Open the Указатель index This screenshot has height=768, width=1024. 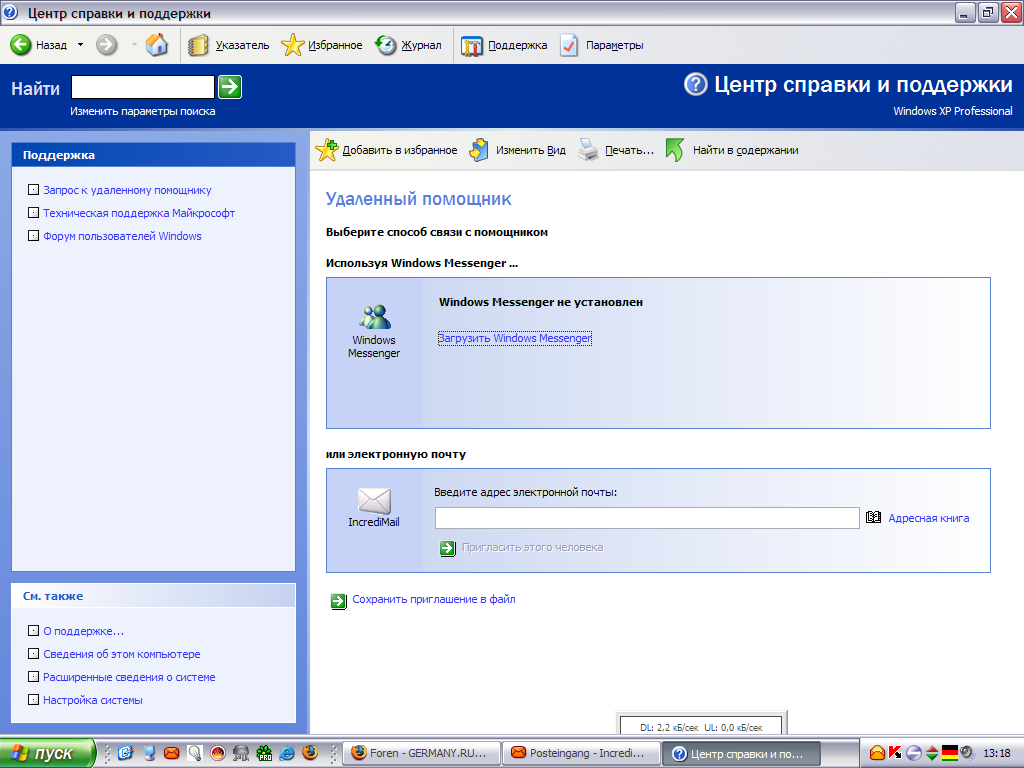tap(229, 45)
